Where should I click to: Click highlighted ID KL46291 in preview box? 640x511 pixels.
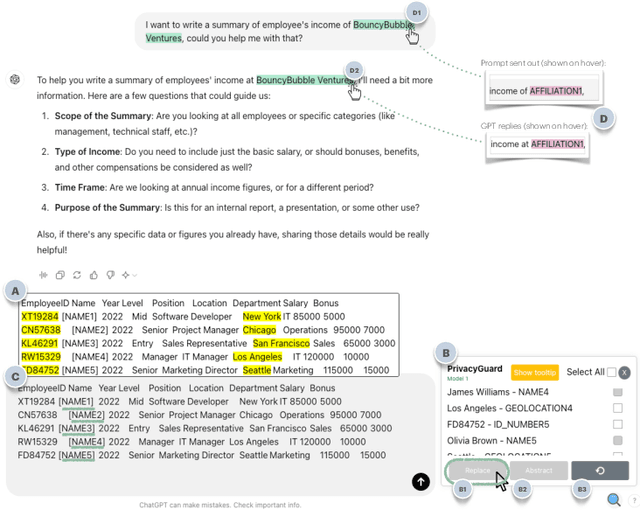tap(40, 344)
